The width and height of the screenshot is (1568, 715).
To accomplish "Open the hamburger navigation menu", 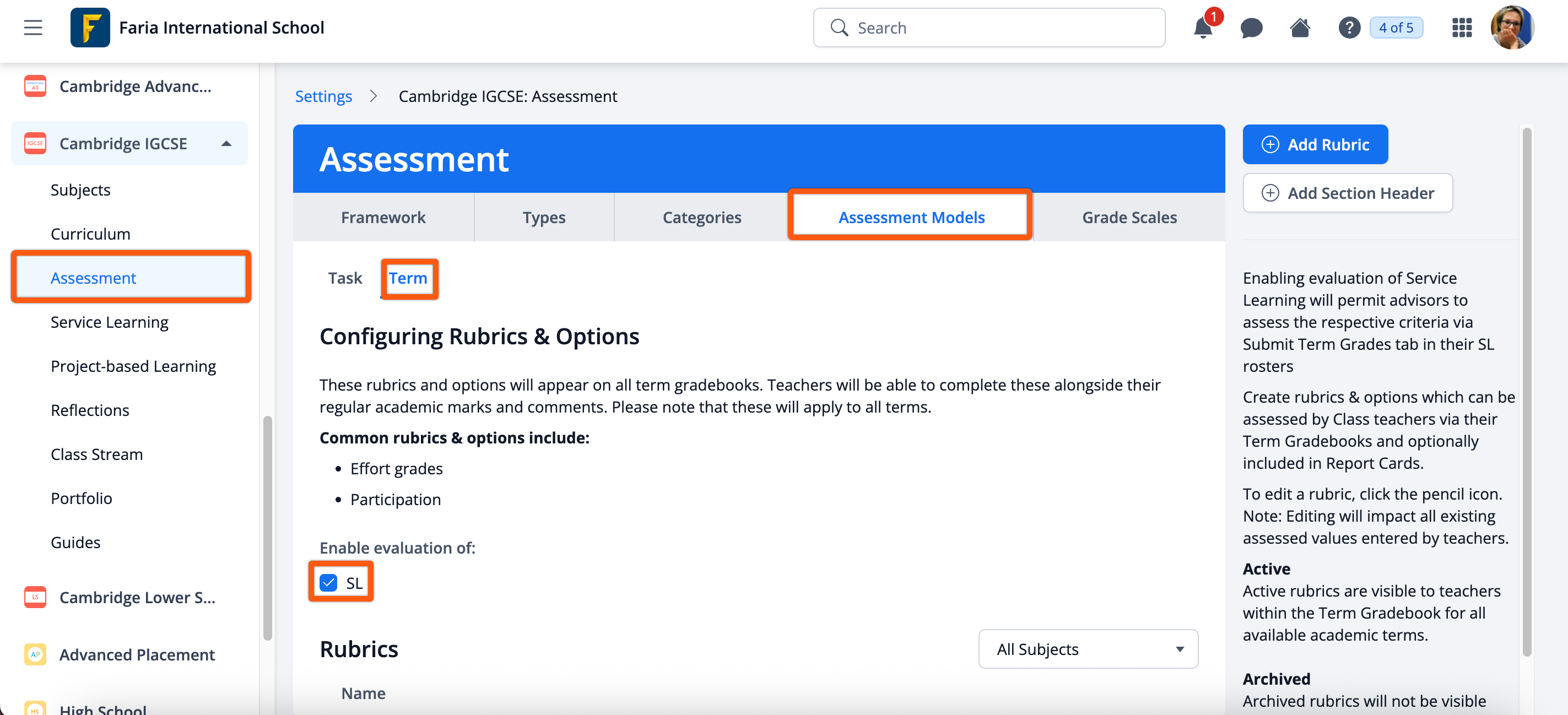I will point(33,28).
